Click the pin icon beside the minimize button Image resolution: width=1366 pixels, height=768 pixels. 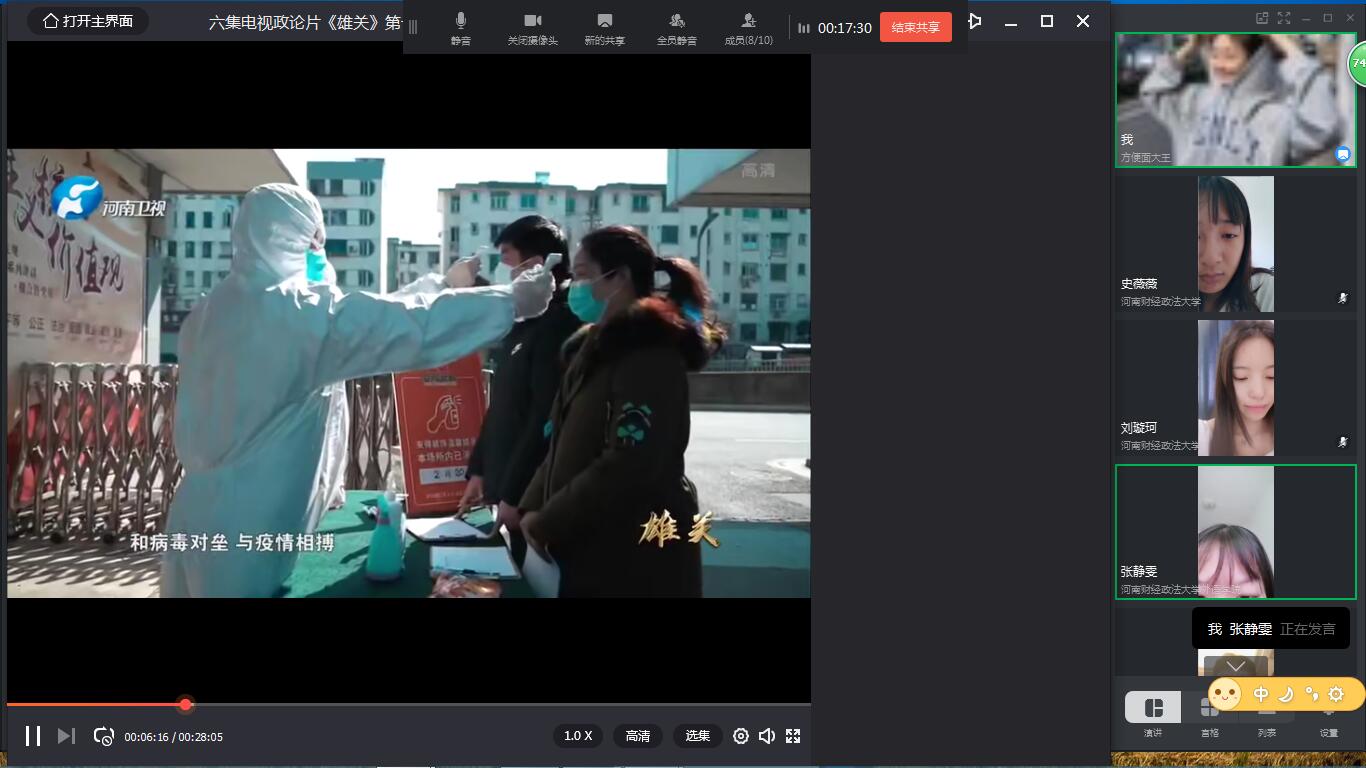pyautogui.click(x=975, y=21)
